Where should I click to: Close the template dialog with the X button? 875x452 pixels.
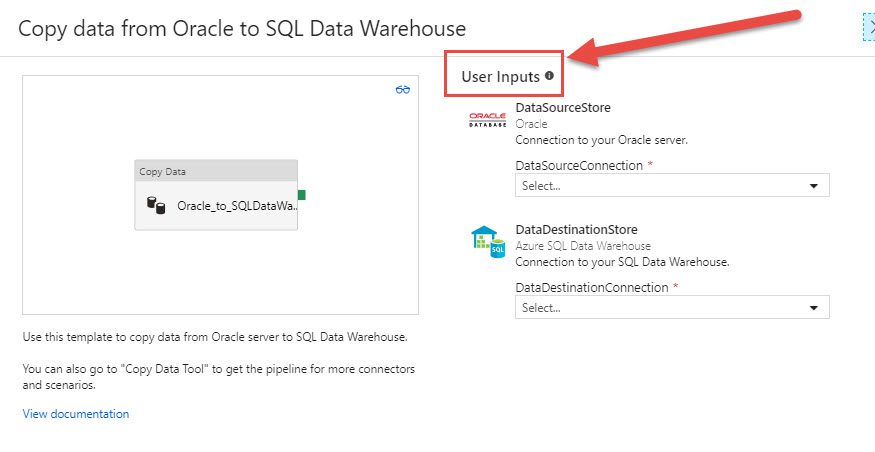click(870, 27)
